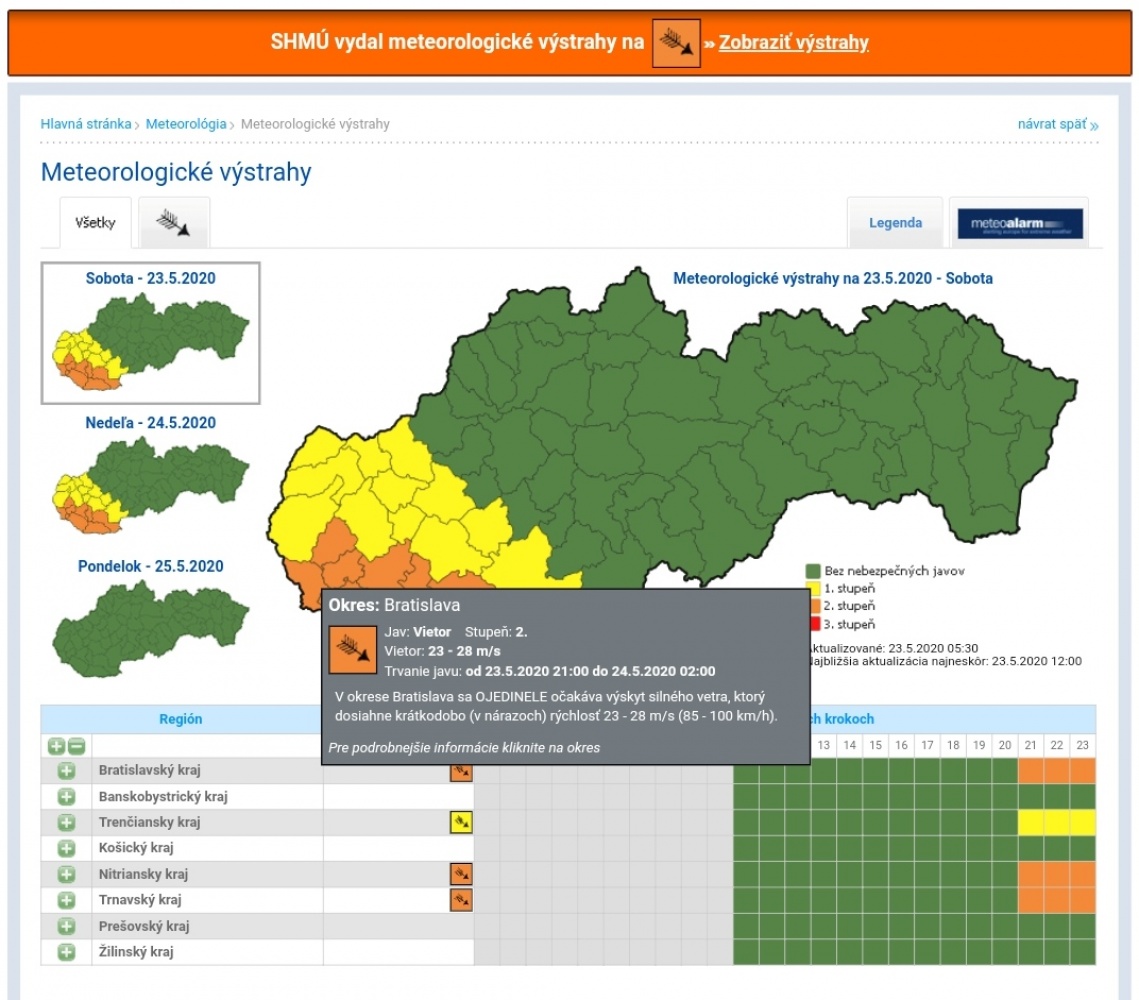Click Zobraziť výstrahy link
The image size is (1139, 1000).
[793, 42]
